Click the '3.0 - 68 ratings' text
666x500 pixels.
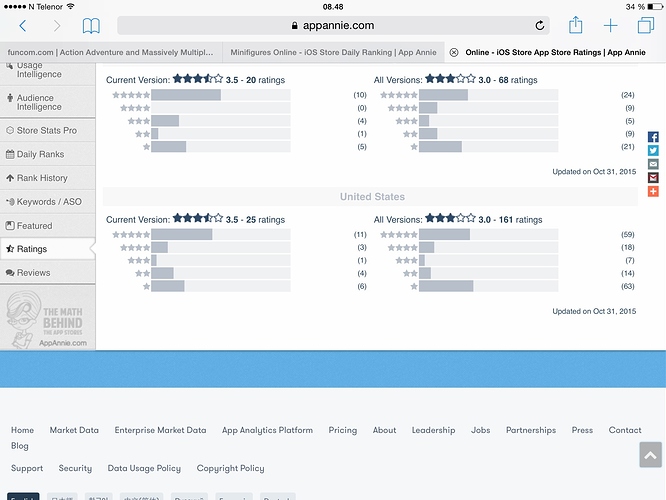508,80
